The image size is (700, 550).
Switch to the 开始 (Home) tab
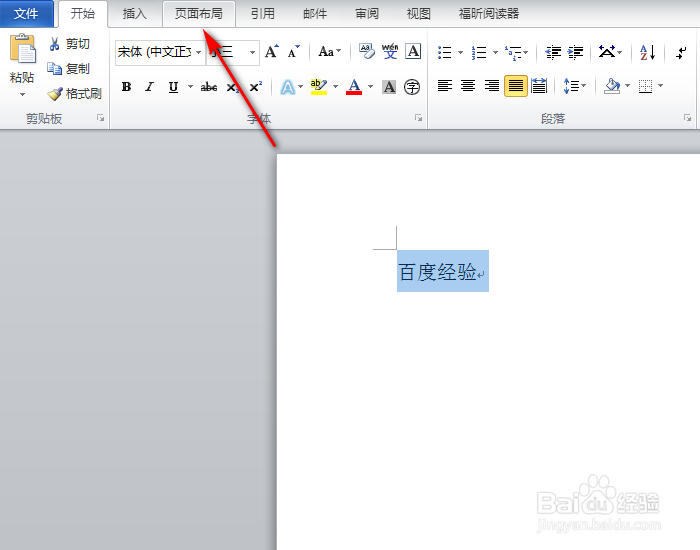[83, 14]
